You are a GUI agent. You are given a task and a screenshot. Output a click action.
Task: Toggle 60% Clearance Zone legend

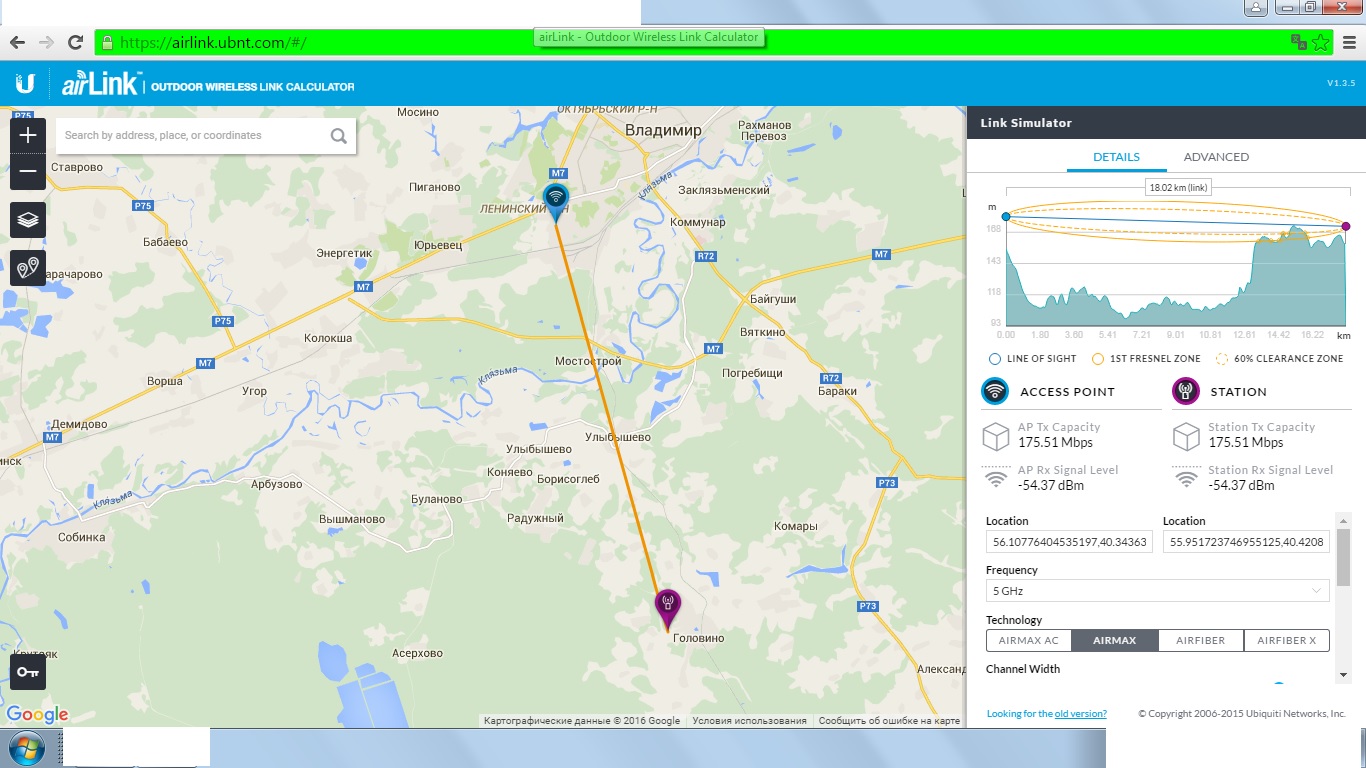[1280, 358]
